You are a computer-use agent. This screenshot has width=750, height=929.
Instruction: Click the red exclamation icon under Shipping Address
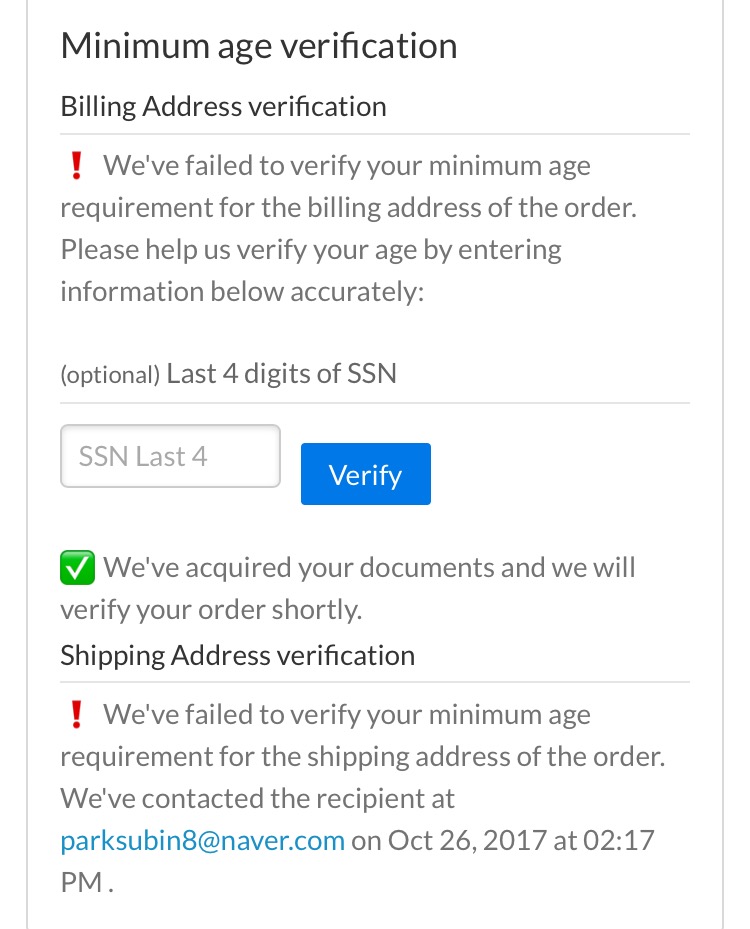(76, 715)
